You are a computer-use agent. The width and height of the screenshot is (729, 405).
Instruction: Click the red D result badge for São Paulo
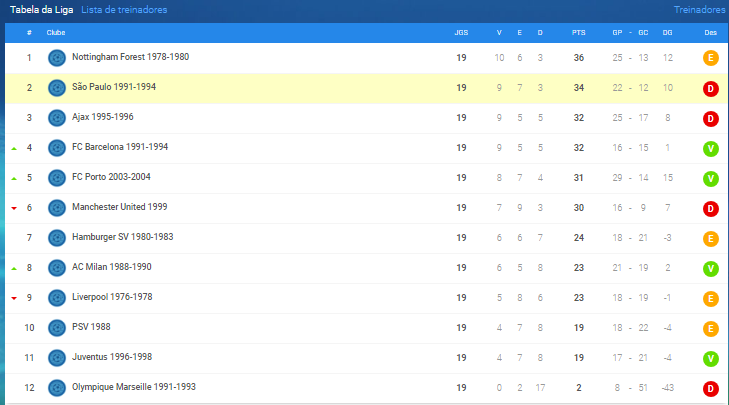click(x=710, y=88)
